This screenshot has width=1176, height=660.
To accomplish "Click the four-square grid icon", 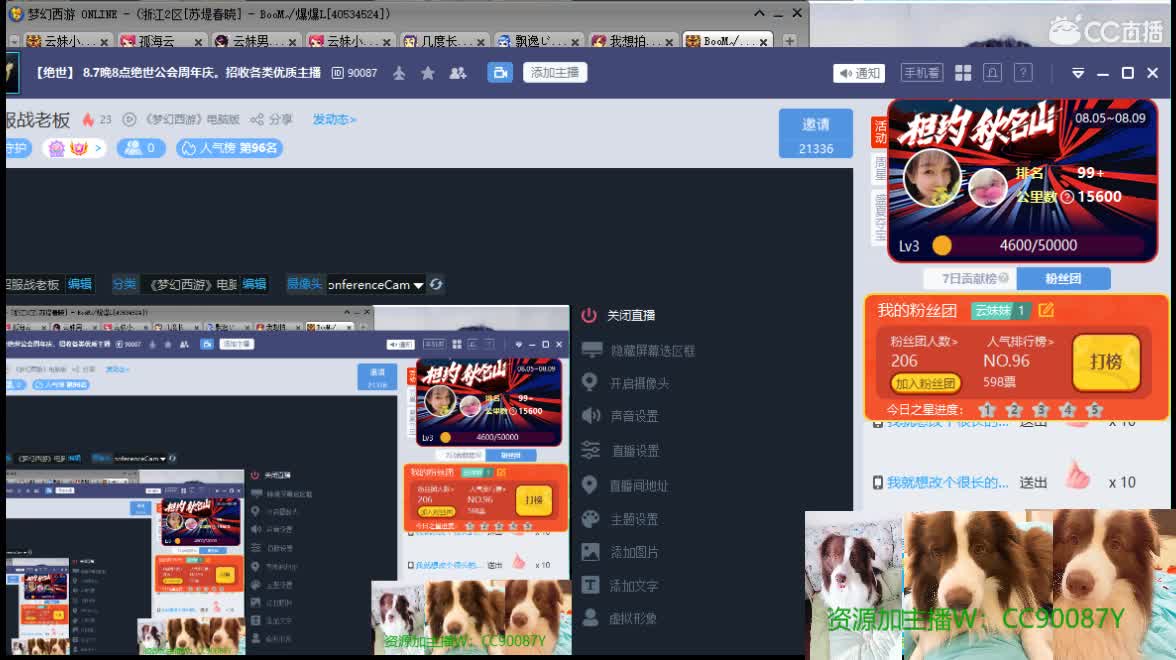I will coord(963,73).
